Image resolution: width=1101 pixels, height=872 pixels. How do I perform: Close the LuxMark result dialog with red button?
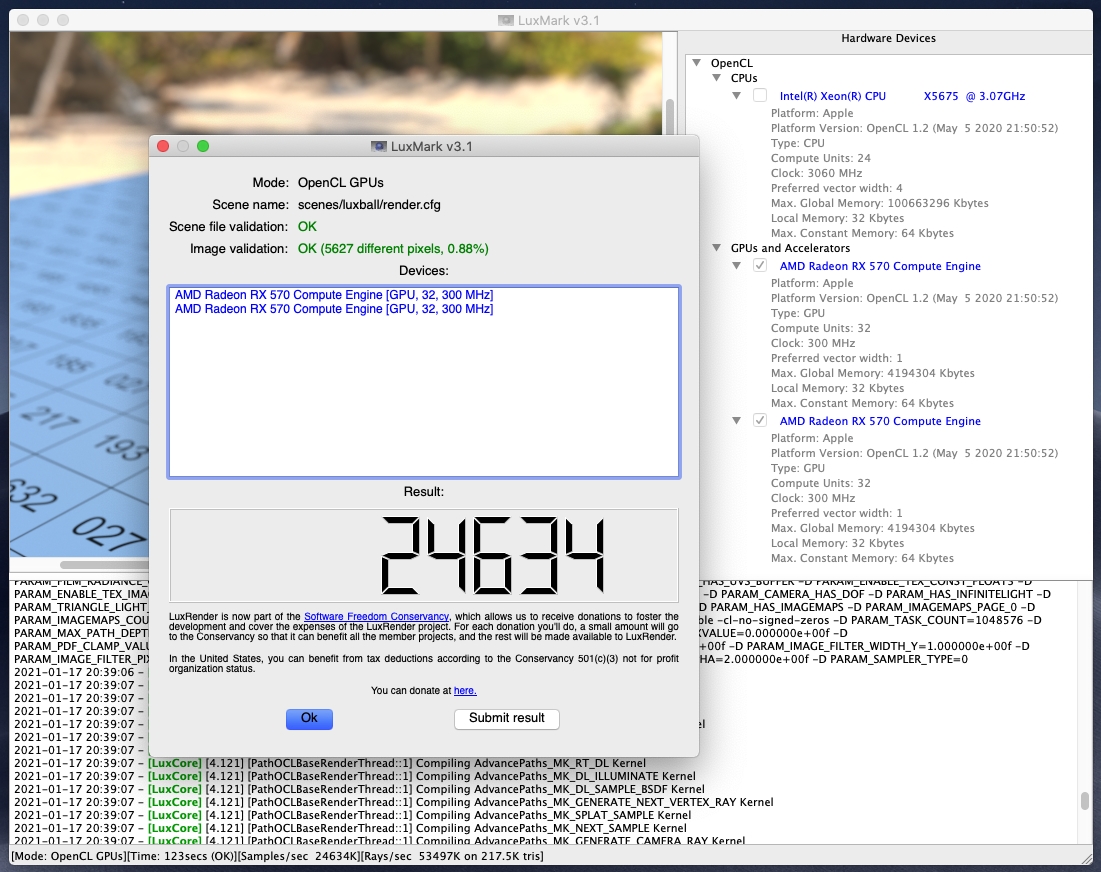[163, 146]
